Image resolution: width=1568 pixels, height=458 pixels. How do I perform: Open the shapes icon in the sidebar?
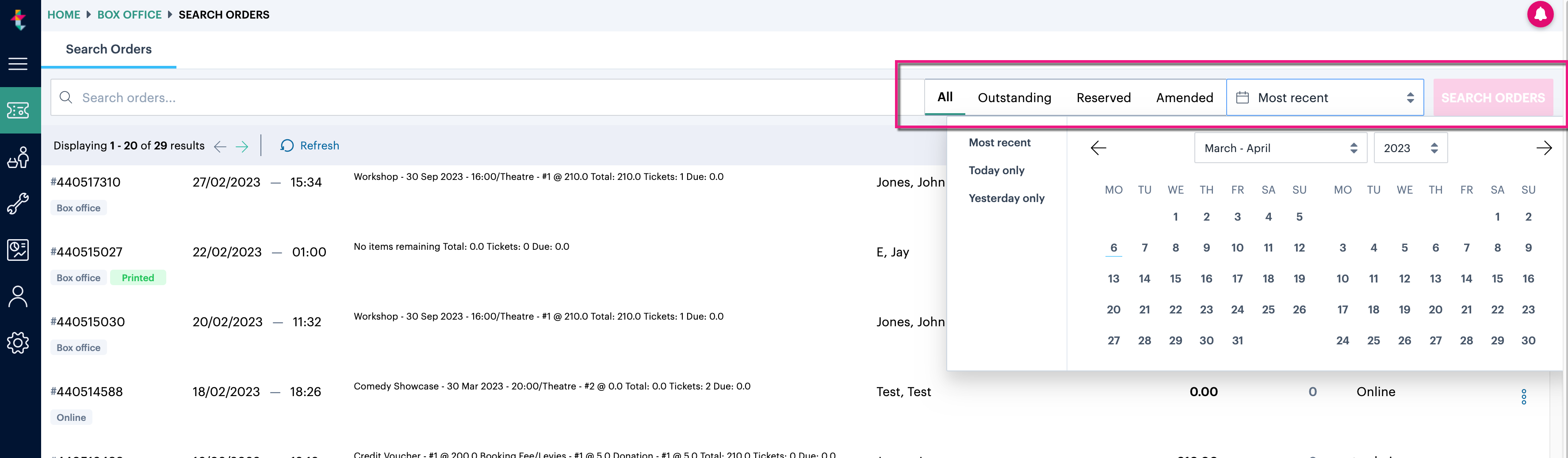[18, 157]
